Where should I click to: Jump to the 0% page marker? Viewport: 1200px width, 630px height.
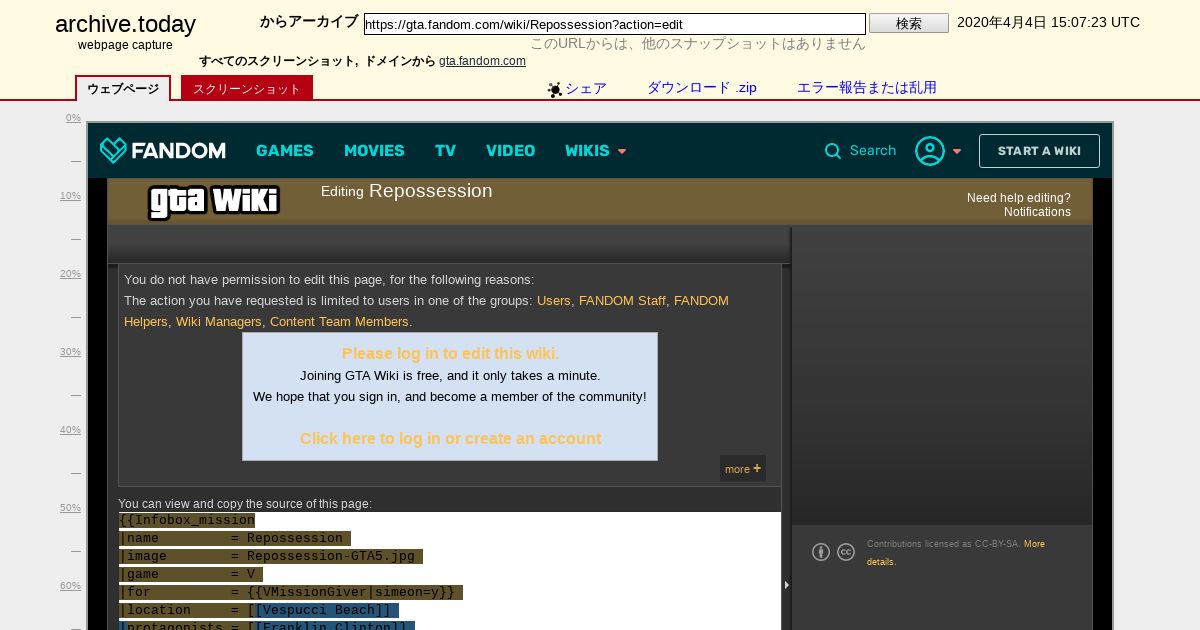tap(73, 118)
